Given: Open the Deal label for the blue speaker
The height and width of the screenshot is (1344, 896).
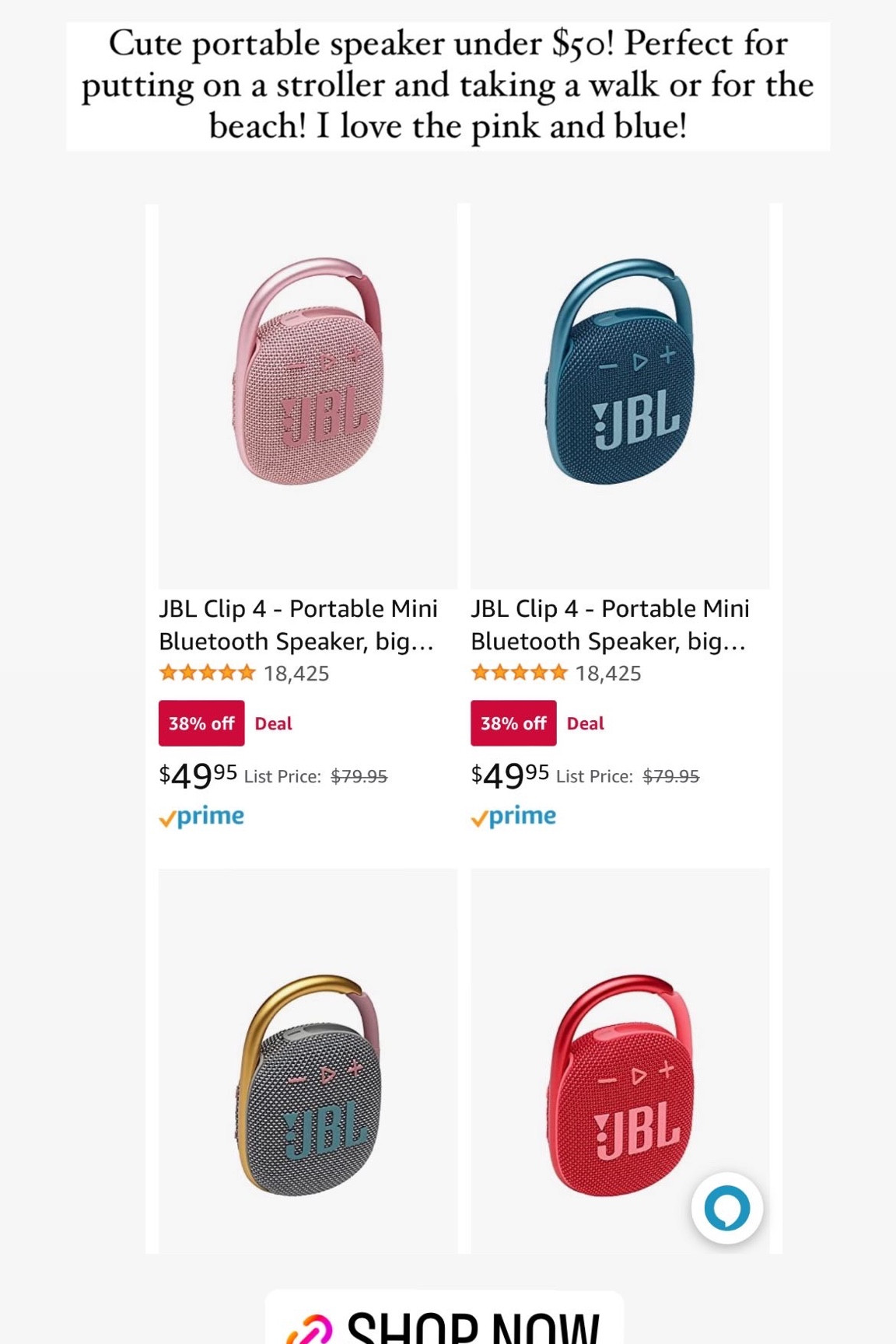Looking at the screenshot, I should (583, 723).
